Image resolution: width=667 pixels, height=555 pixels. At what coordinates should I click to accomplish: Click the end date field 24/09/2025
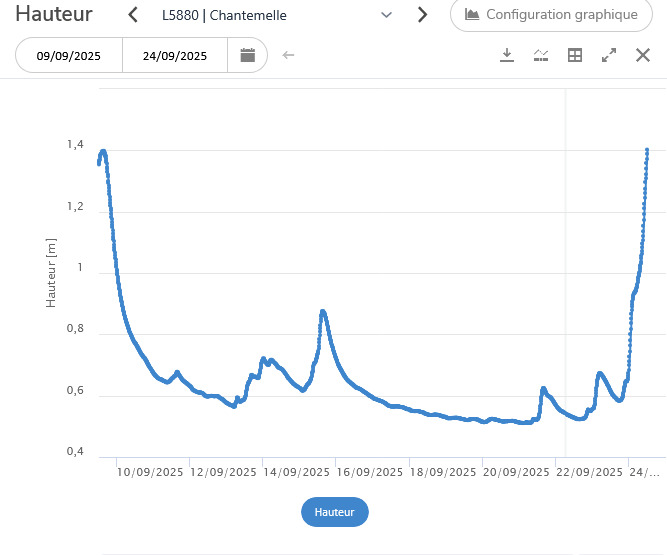pos(175,56)
